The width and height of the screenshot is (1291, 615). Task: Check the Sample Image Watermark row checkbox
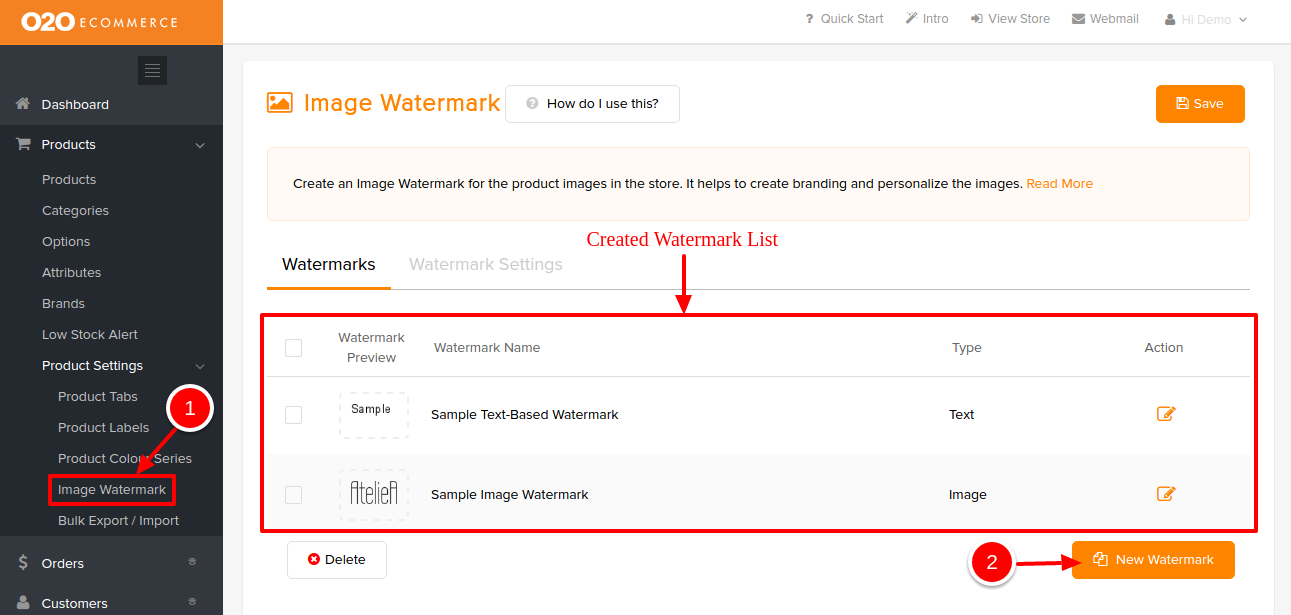click(x=293, y=493)
